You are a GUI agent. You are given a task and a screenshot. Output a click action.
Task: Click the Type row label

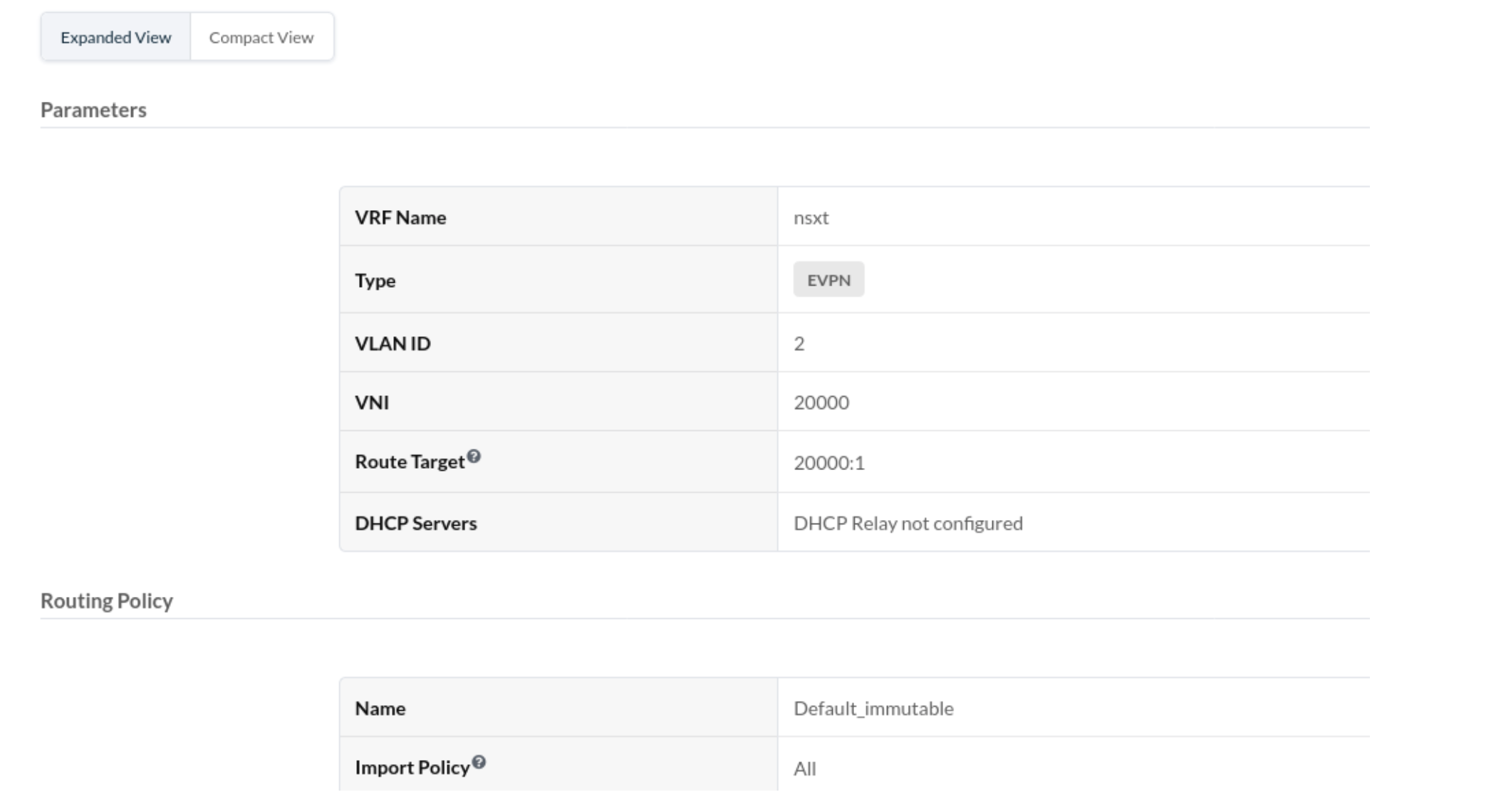tap(375, 280)
